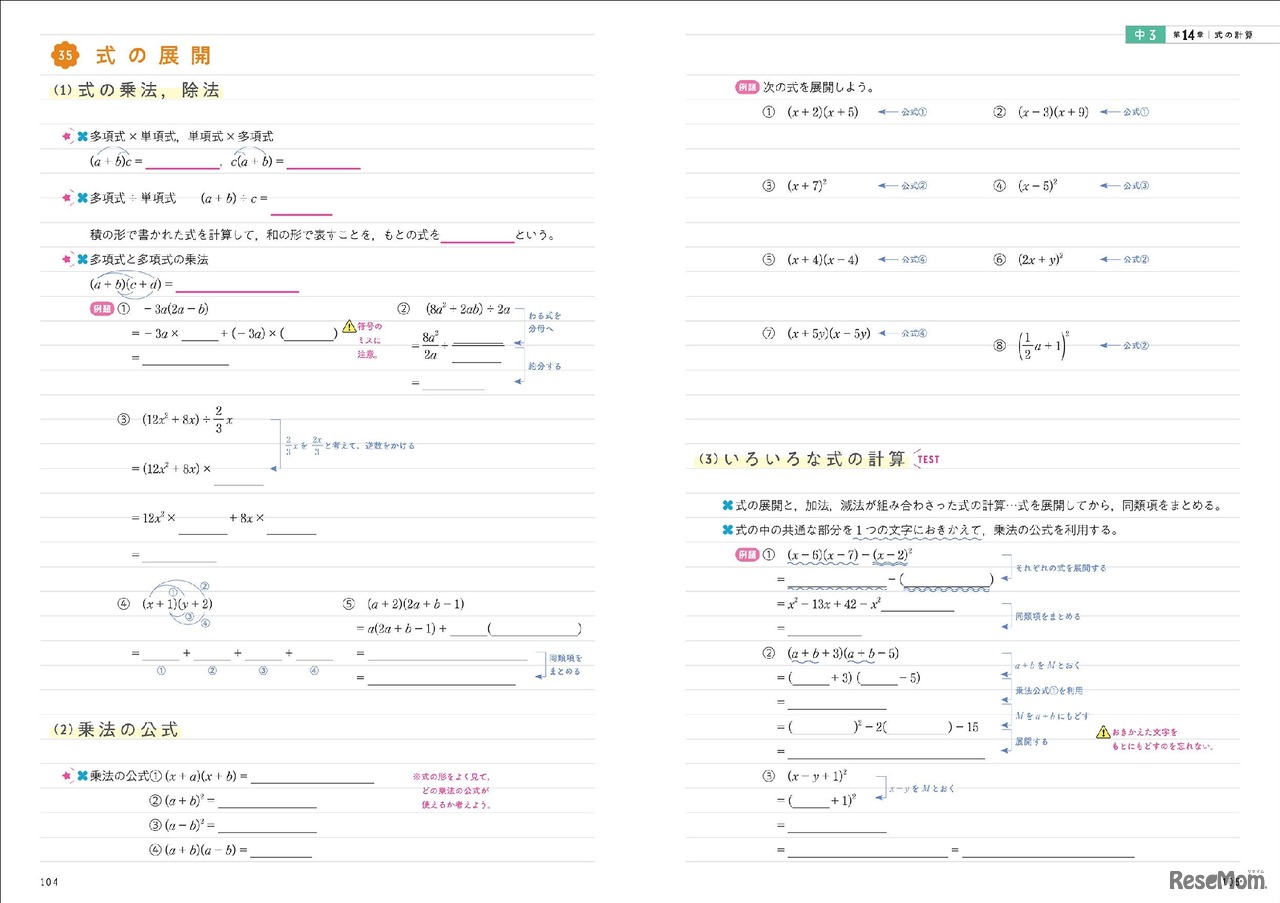Click the pink star beside 多項式と多項式の乗法
Screen dimensions: 1280x903
click(x=67, y=259)
